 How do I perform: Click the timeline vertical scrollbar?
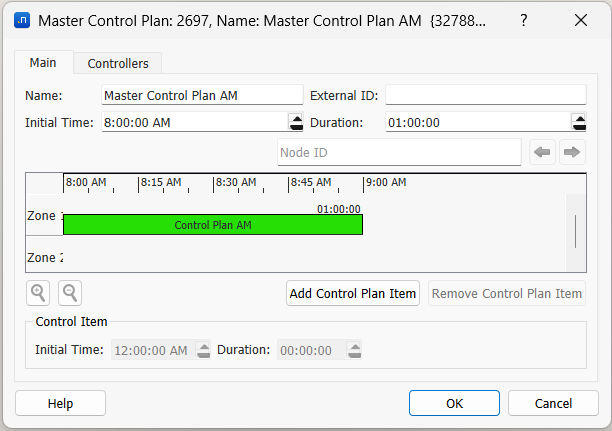coord(575,231)
